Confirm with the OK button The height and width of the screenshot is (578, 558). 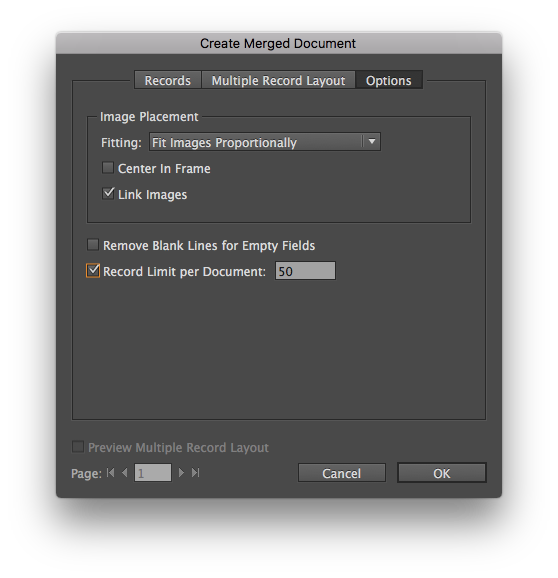click(x=442, y=473)
